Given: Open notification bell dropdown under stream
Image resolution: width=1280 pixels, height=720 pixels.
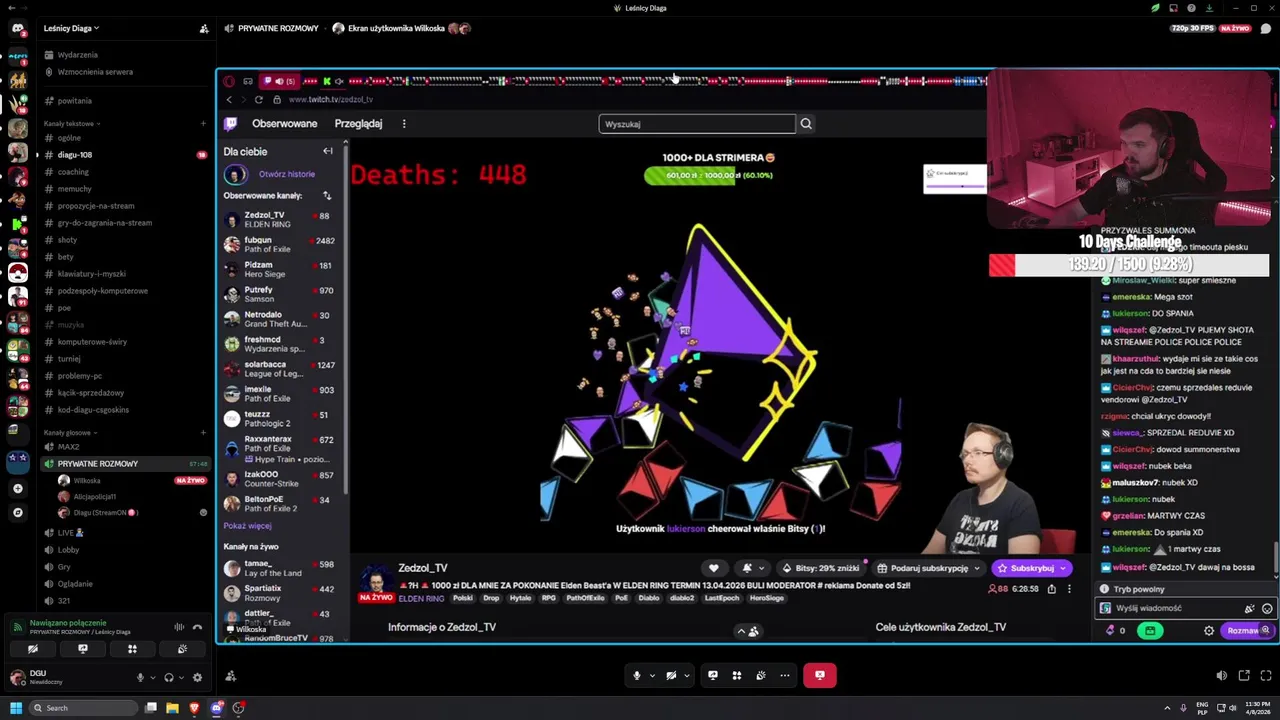Looking at the screenshot, I should point(752,568).
